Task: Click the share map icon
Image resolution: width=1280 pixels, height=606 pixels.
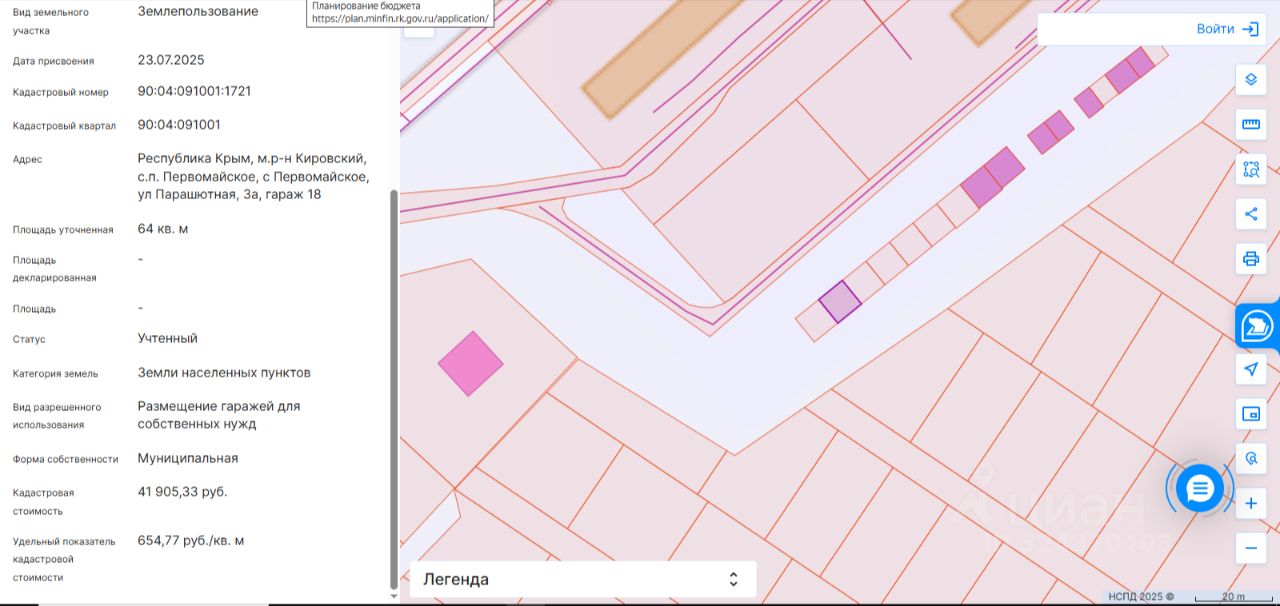Action: coord(1250,214)
